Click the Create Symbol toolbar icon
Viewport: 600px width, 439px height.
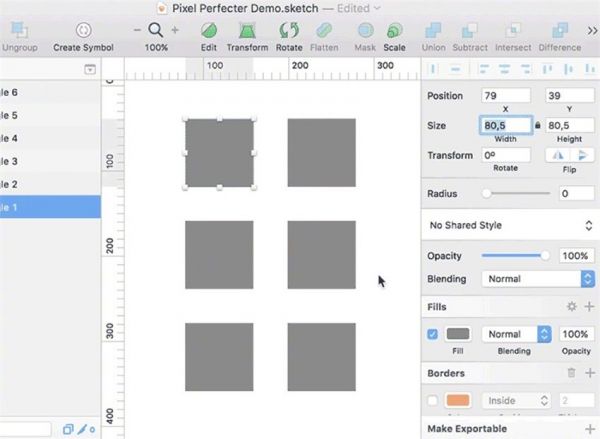click(83, 31)
